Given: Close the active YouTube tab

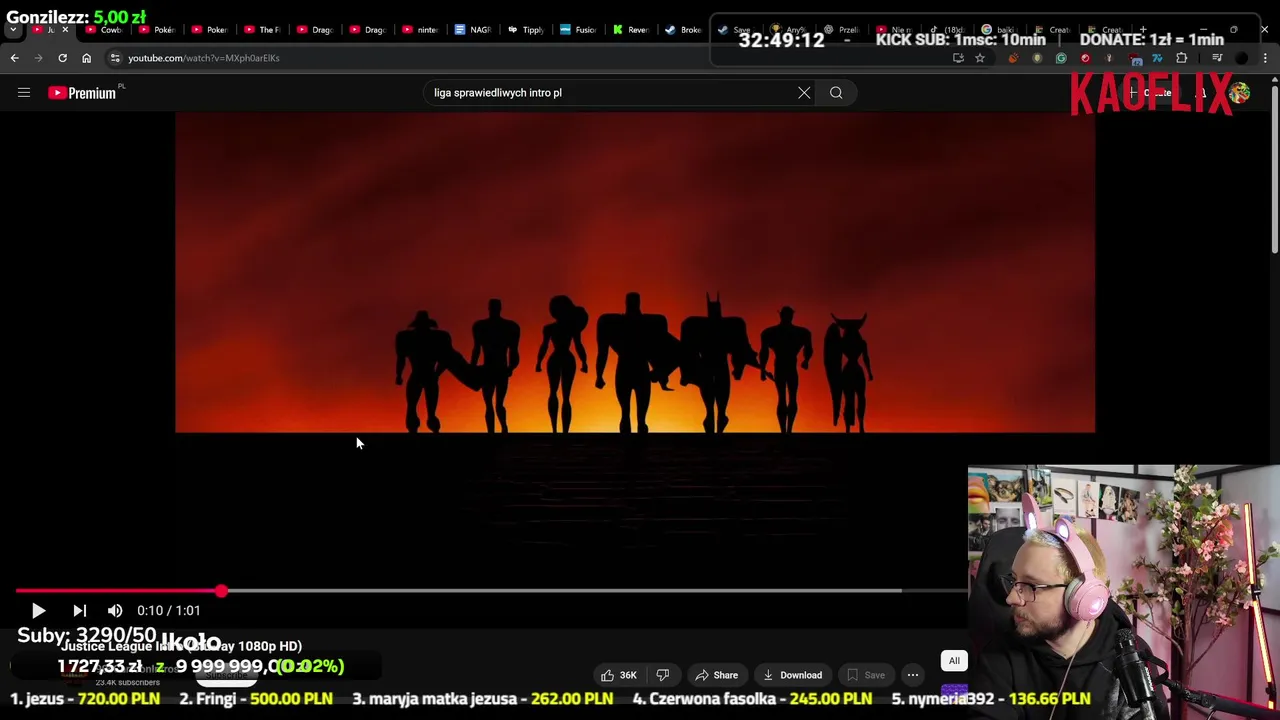Looking at the screenshot, I should click(66, 29).
